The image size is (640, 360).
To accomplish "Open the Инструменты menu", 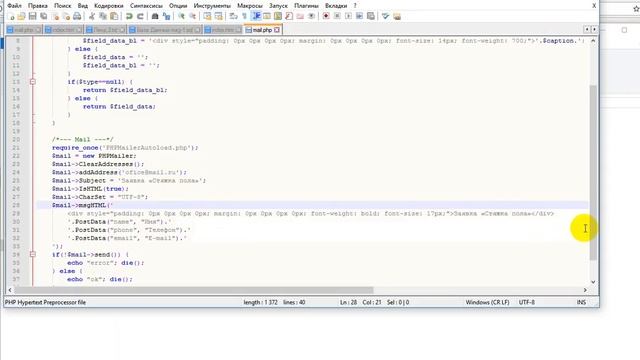I will click(212, 6).
